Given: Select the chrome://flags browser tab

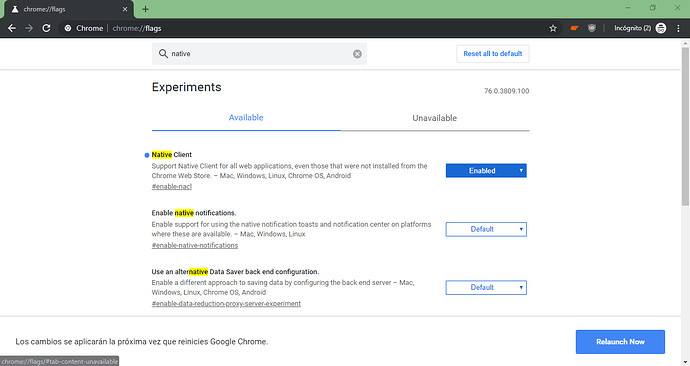Looking at the screenshot, I should pos(68,9).
